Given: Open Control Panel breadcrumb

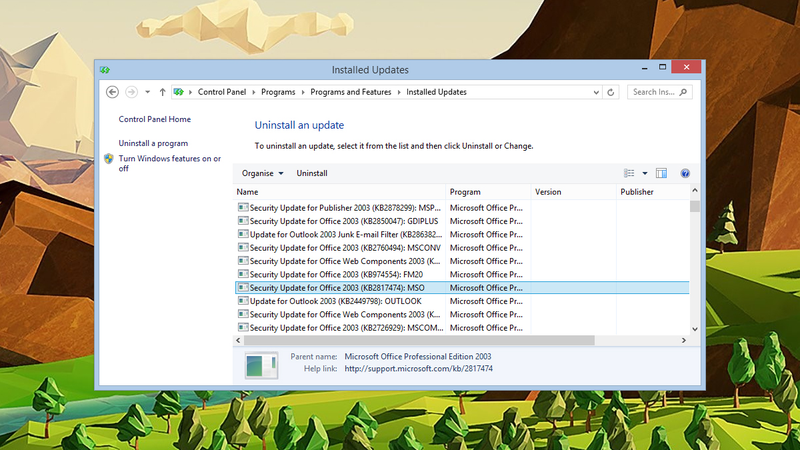Looking at the screenshot, I should [222, 92].
